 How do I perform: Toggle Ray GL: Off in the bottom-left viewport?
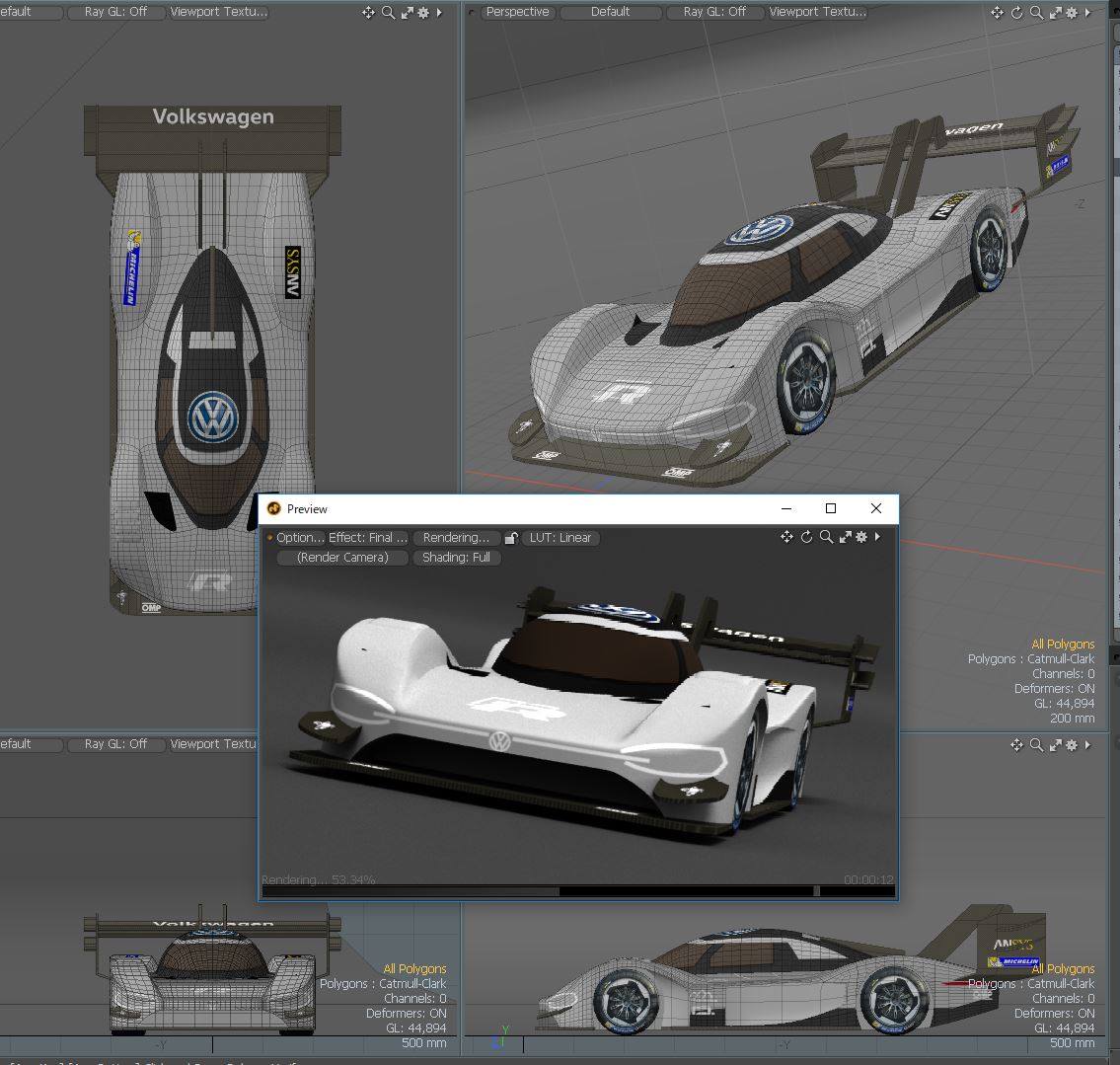[115, 744]
